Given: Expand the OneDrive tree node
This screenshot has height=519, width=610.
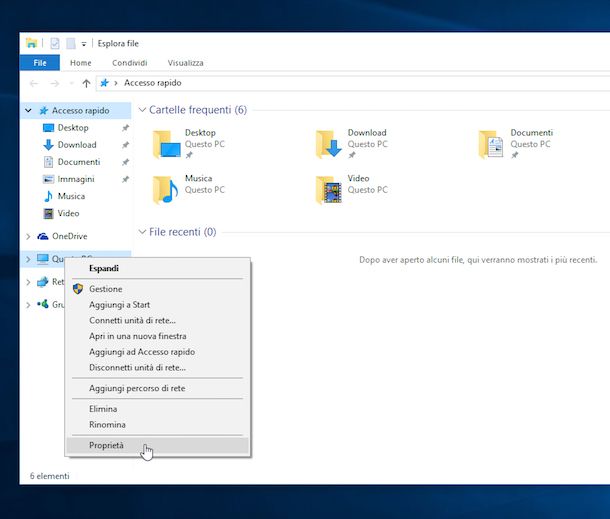Looking at the screenshot, I should point(28,236).
